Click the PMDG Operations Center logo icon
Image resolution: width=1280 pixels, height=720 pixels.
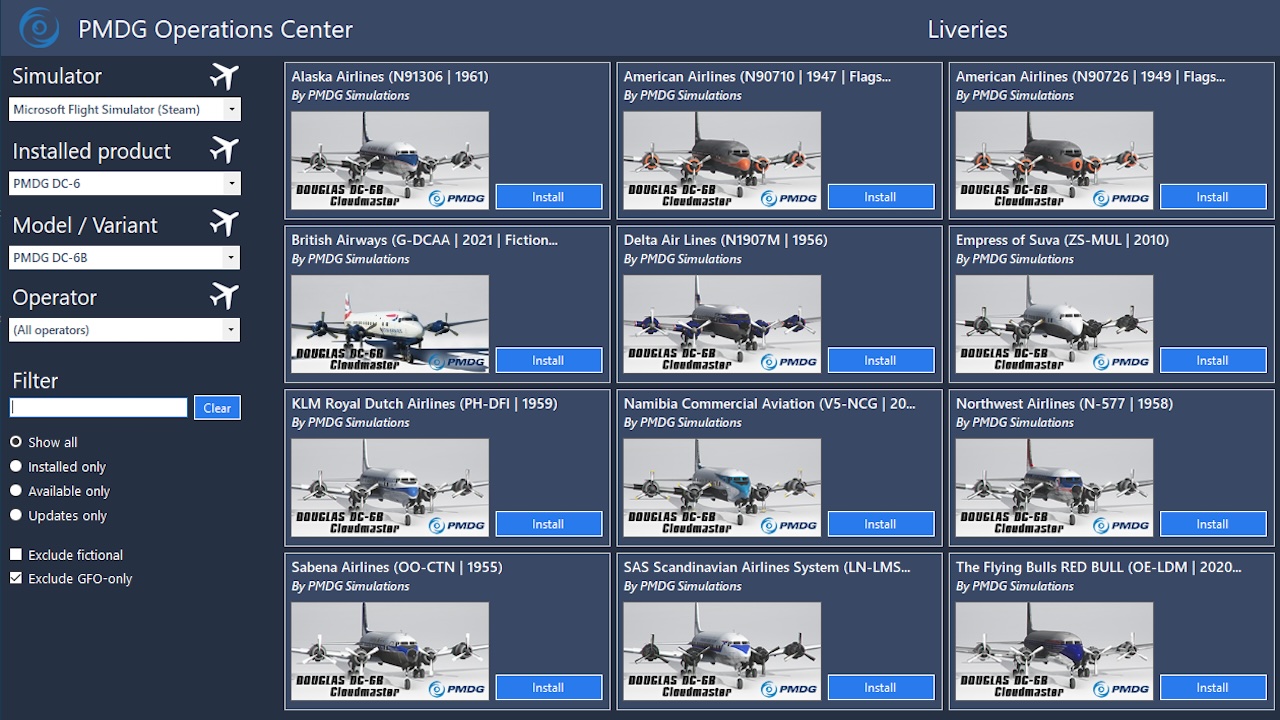(x=39, y=28)
